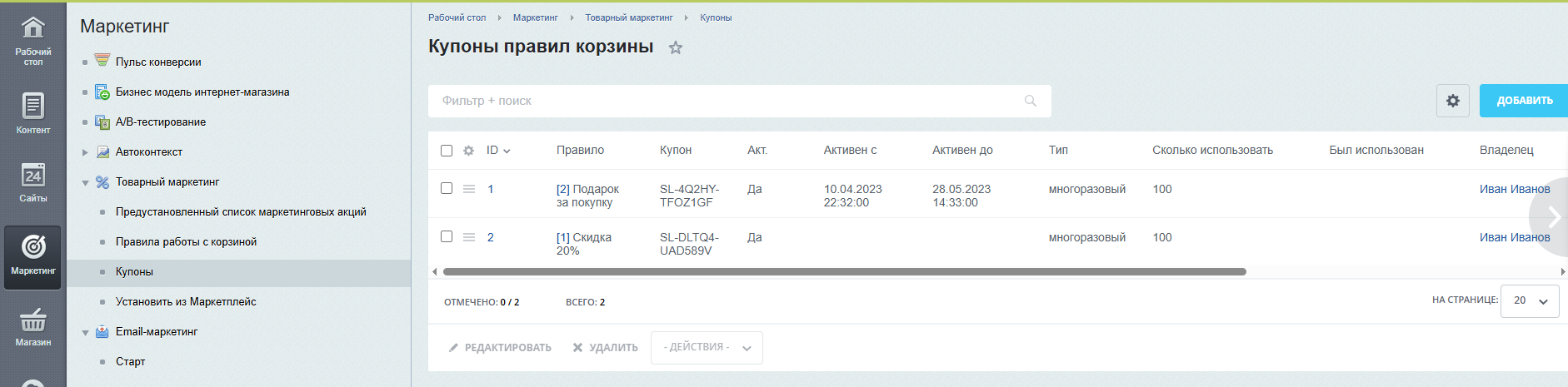Open owner Иван Иванов for coupon 2
Image resolution: width=1568 pixels, height=387 pixels.
pyautogui.click(x=1515, y=237)
